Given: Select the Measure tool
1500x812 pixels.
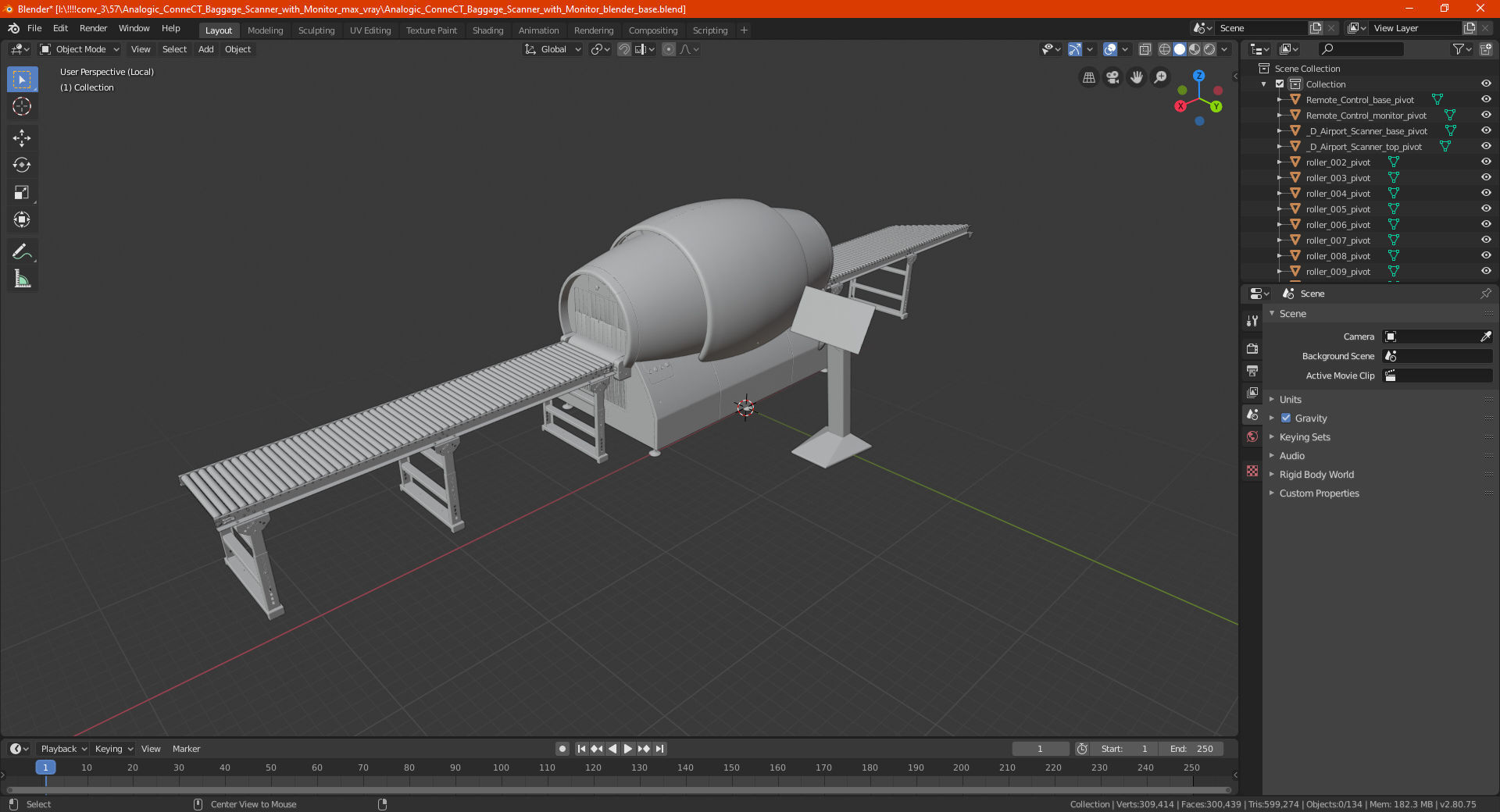Looking at the screenshot, I should tap(22, 279).
